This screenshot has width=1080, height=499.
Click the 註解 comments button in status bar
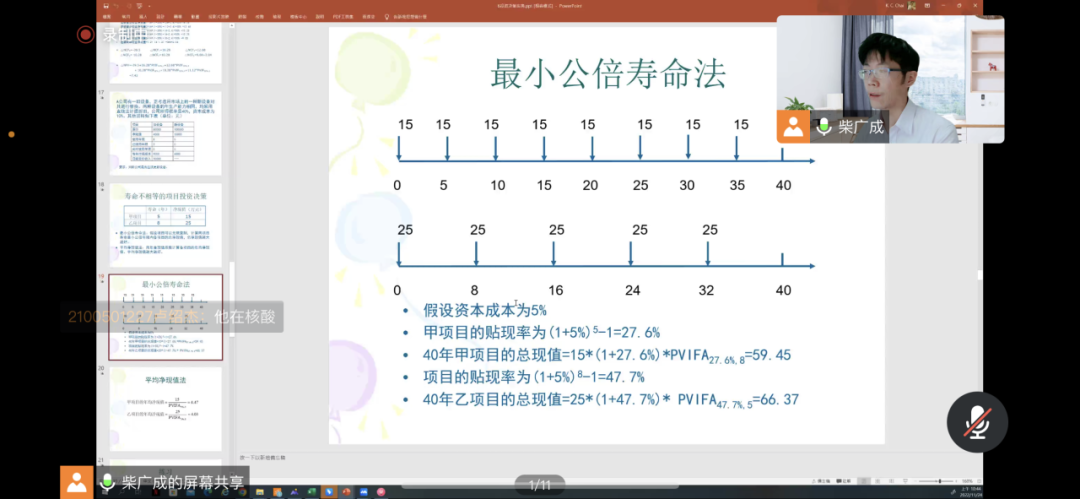tap(844, 481)
